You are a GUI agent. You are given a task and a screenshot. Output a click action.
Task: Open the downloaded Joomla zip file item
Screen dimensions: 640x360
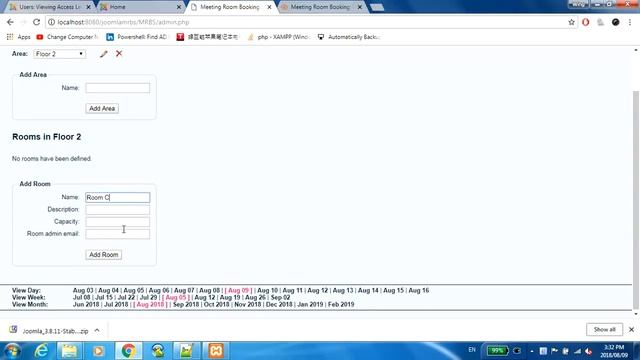pos(49,331)
